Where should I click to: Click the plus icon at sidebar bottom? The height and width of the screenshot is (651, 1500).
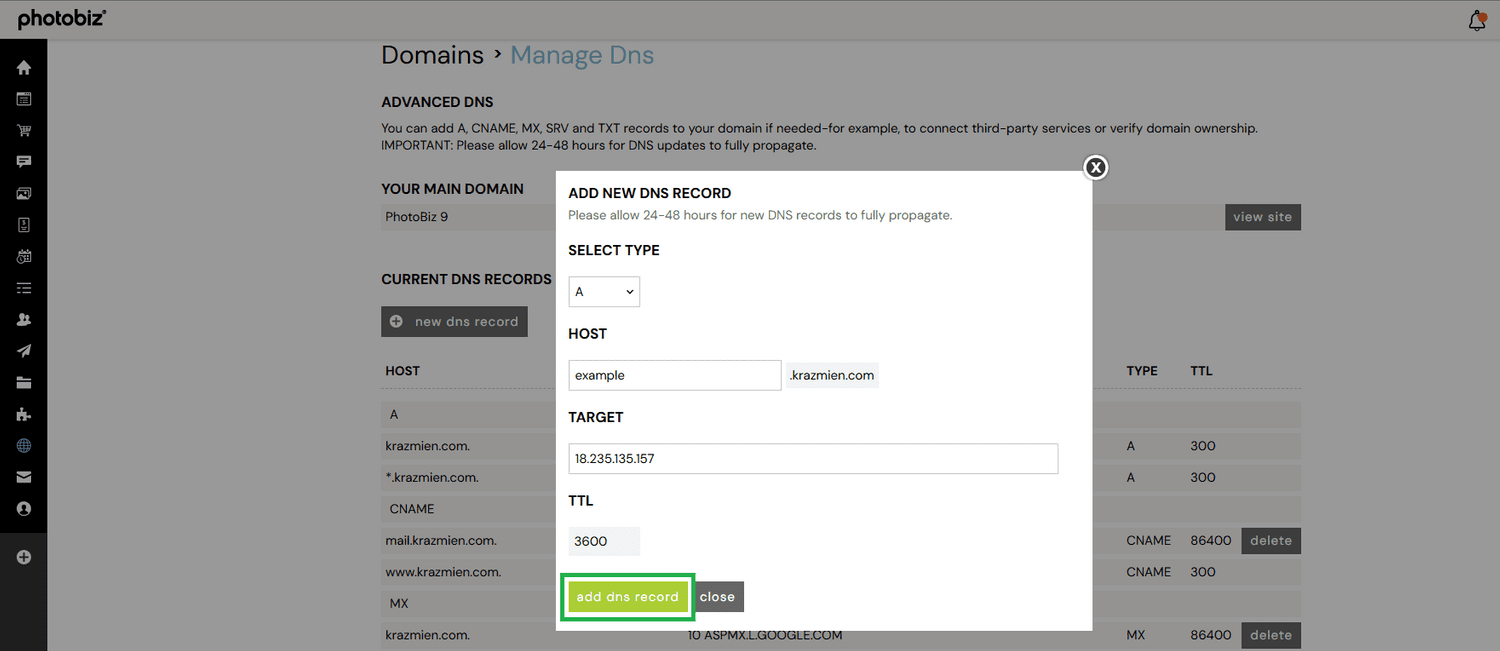(24, 557)
